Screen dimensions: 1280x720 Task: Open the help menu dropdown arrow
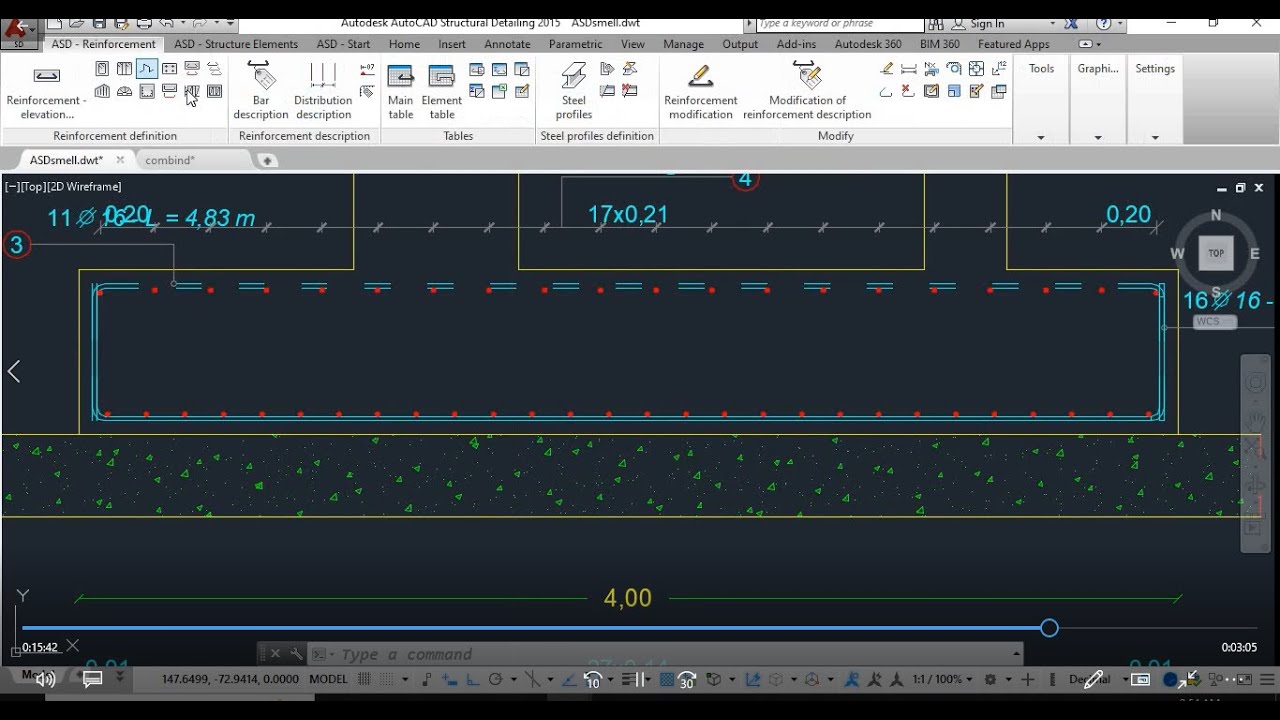pos(1121,24)
